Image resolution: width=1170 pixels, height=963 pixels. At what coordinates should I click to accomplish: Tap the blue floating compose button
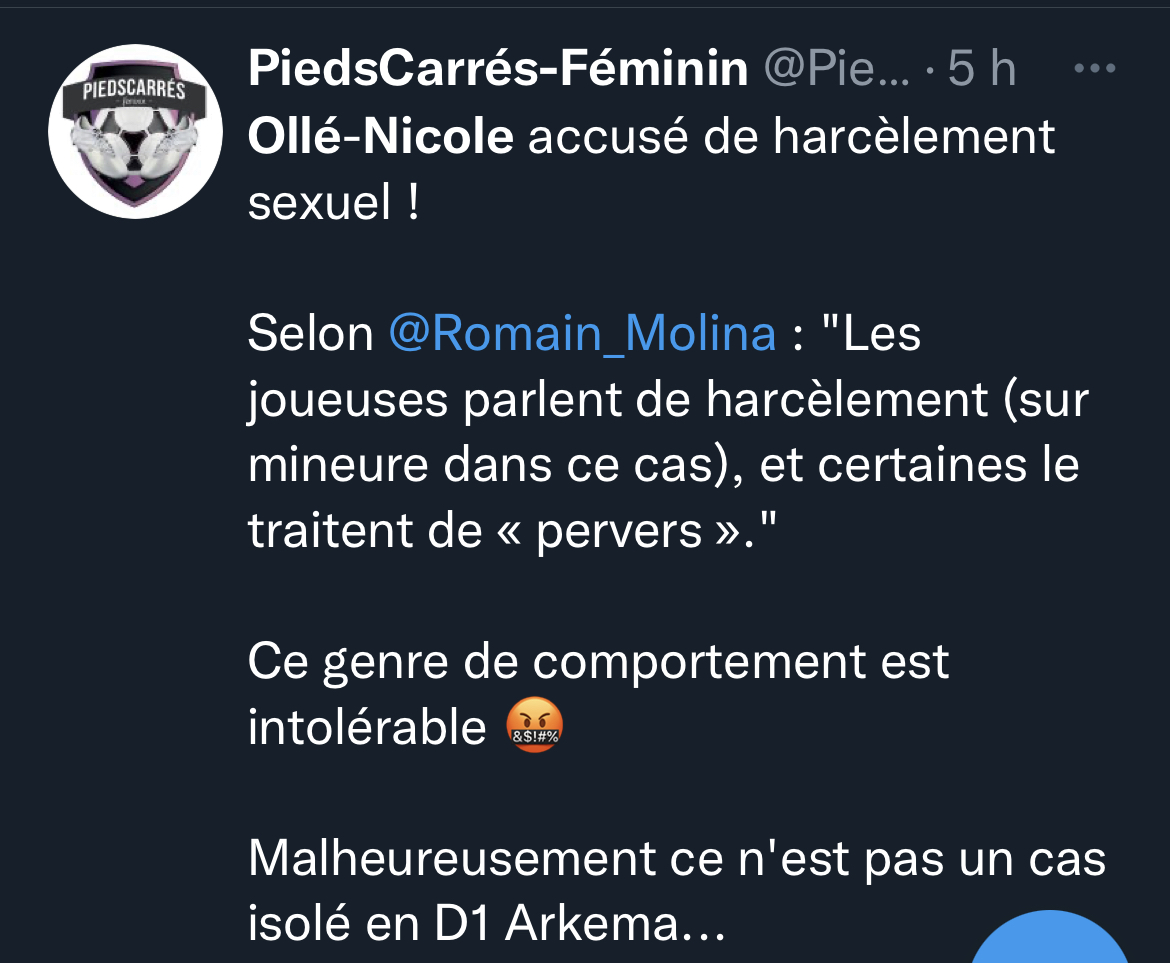click(x=1050, y=938)
